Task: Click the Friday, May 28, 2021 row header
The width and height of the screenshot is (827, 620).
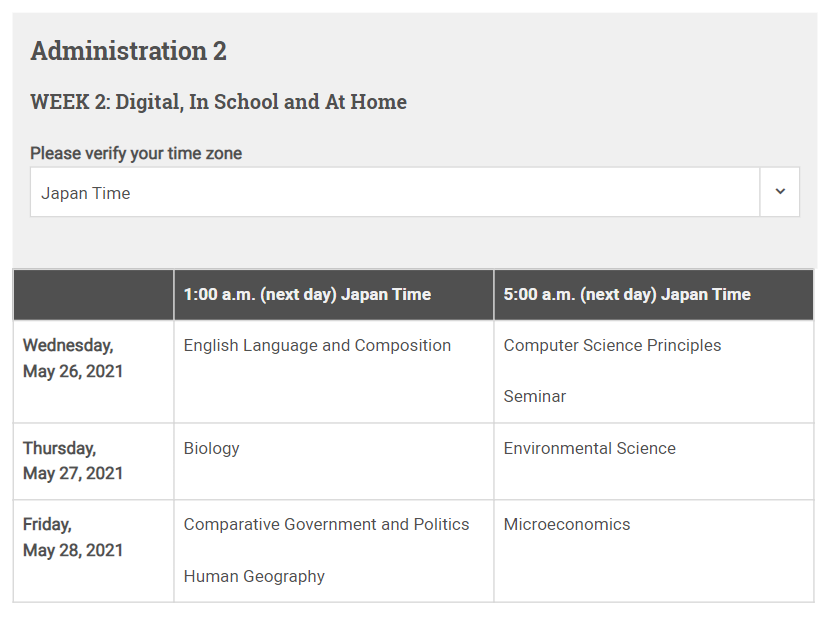Action: [x=73, y=537]
